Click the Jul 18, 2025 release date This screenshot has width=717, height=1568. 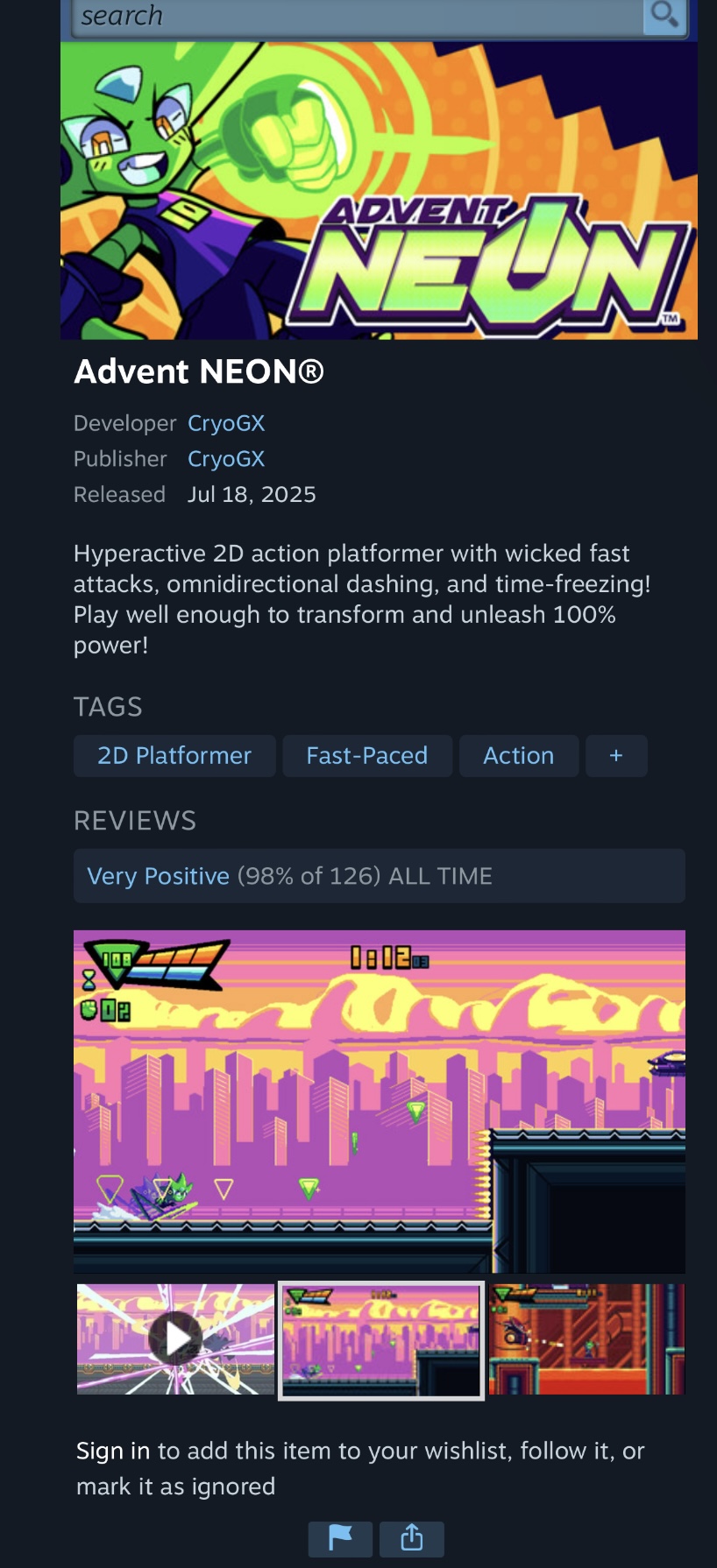coord(252,495)
